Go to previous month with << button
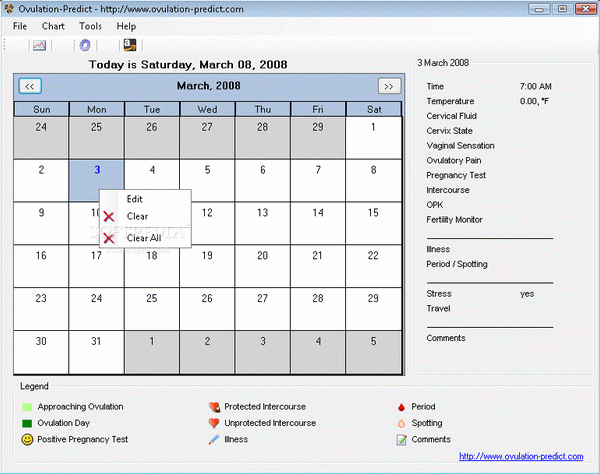Screen dimensions: 600x474 30,86
